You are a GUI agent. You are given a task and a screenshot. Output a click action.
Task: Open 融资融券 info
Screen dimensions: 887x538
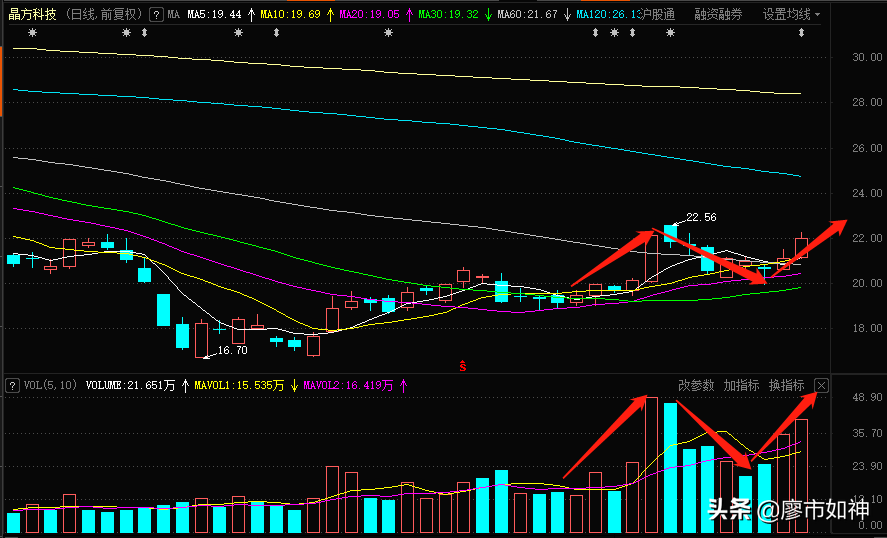click(x=718, y=14)
